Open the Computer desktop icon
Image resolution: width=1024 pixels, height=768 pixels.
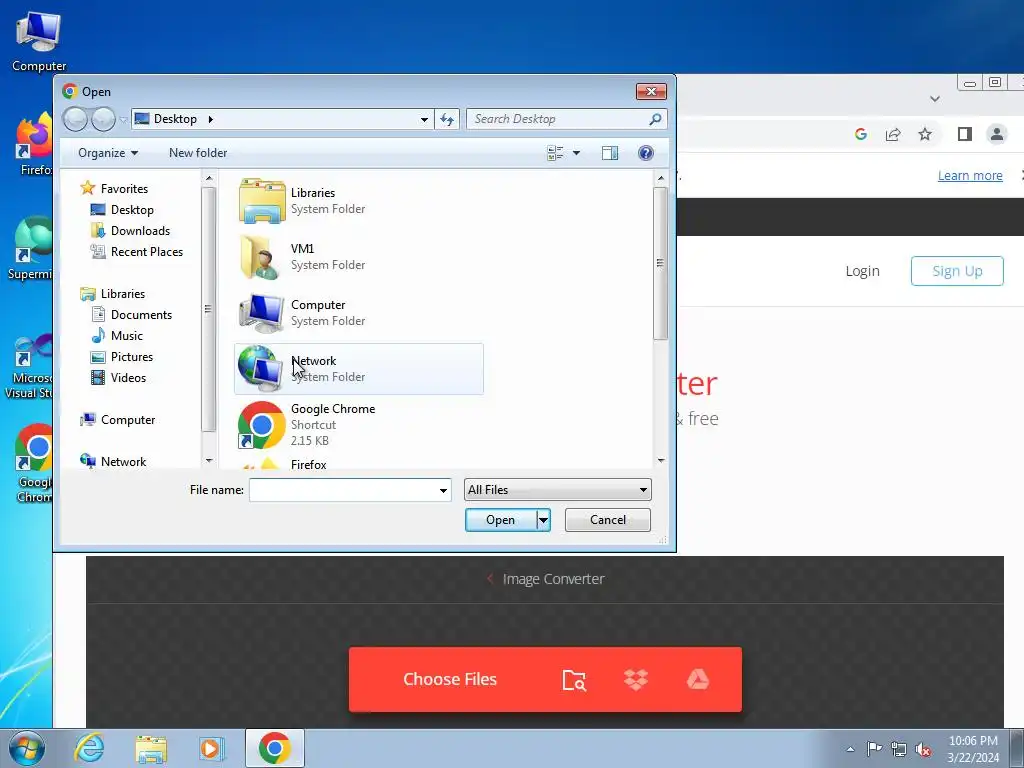pos(39,41)
